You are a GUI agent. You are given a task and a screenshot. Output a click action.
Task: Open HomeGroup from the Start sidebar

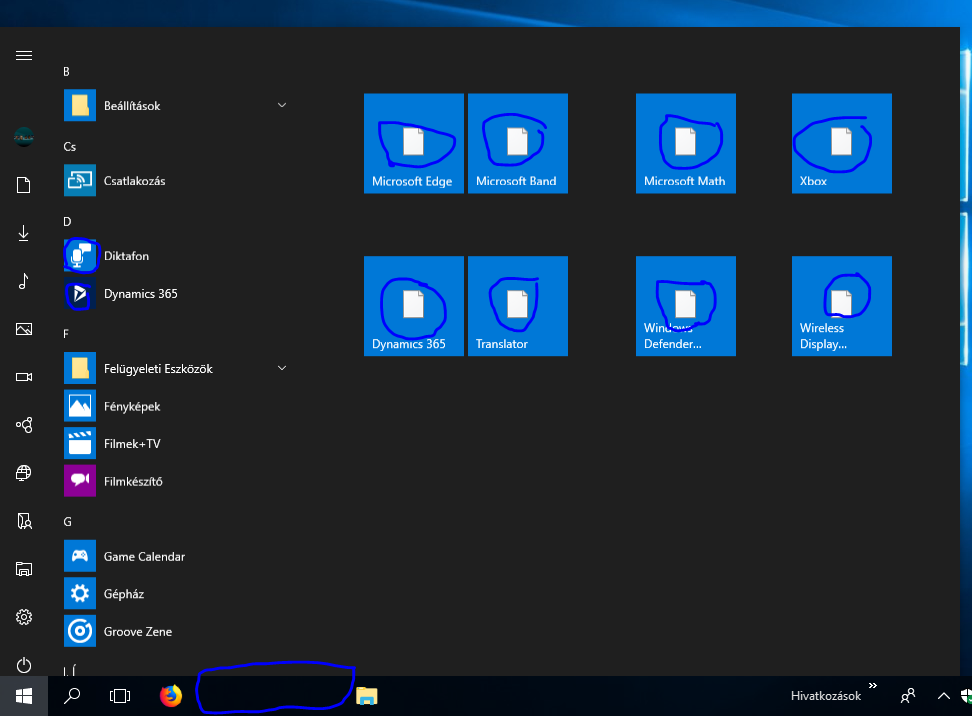(x=24, y=425)
